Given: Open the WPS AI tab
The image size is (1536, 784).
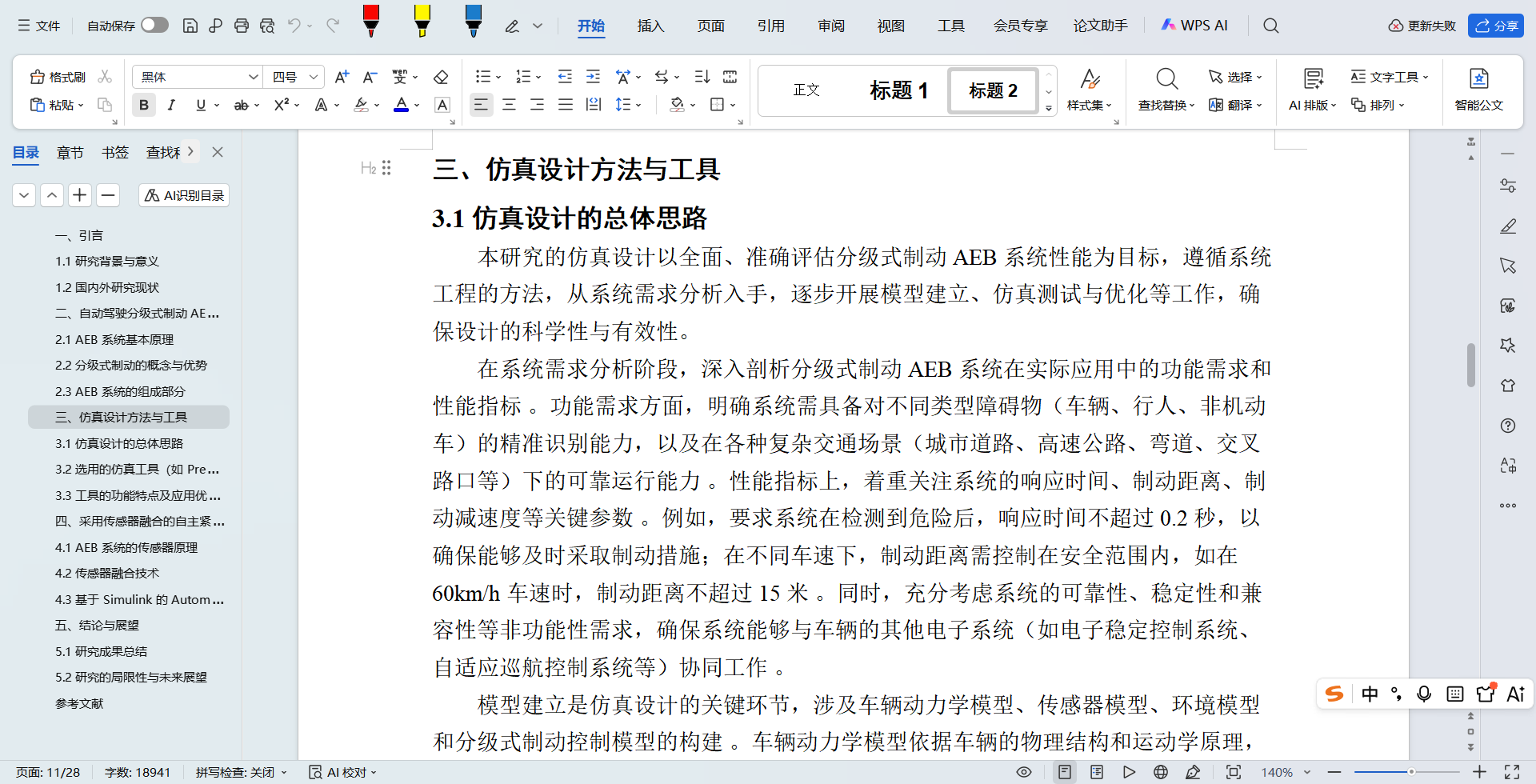Looking at the screenshot, I should [x=1194, y=26].
